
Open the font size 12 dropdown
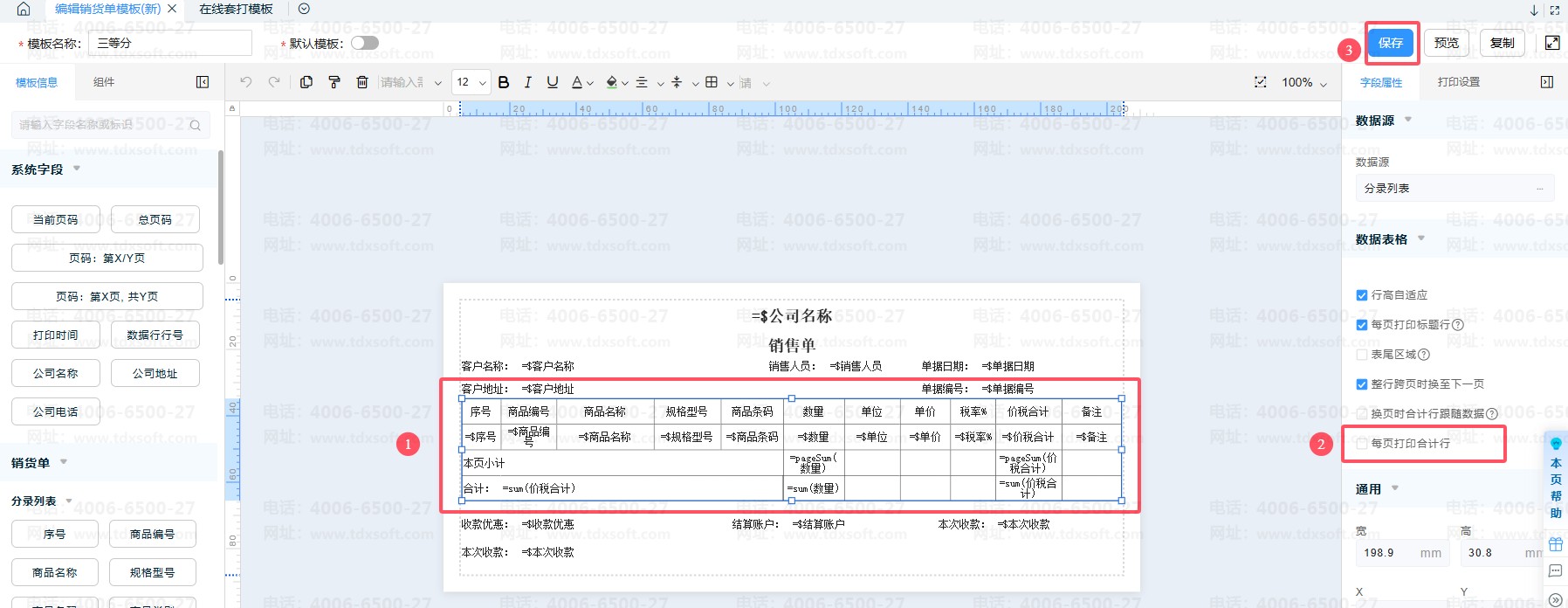coord(471,82)
